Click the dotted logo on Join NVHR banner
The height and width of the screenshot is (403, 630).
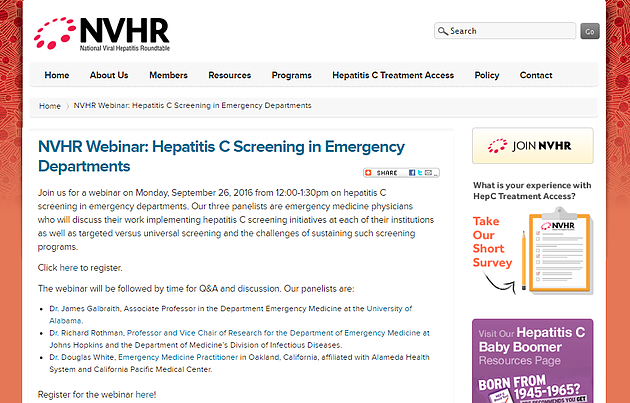498,146
